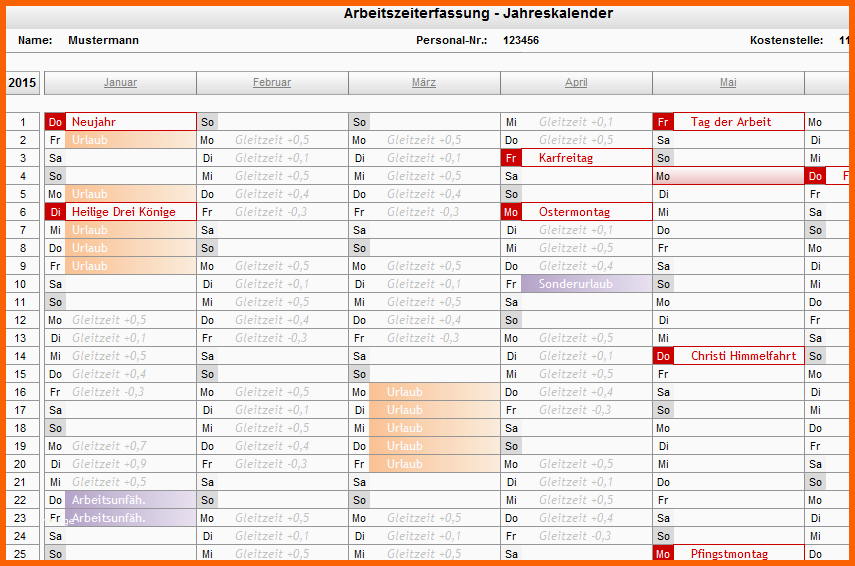Select the Heilige Drei Könige entry

[x=130, y=212]
